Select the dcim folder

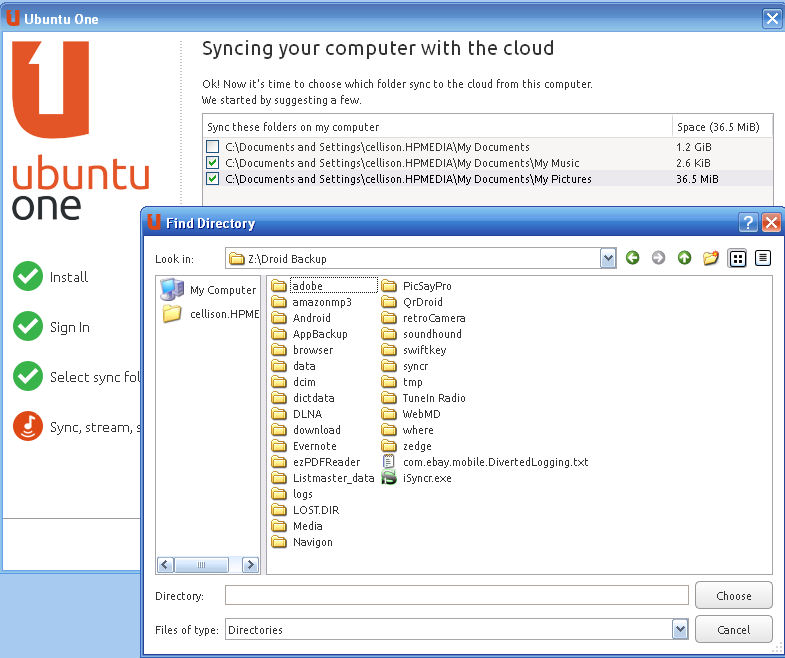[x=293, y=382]
